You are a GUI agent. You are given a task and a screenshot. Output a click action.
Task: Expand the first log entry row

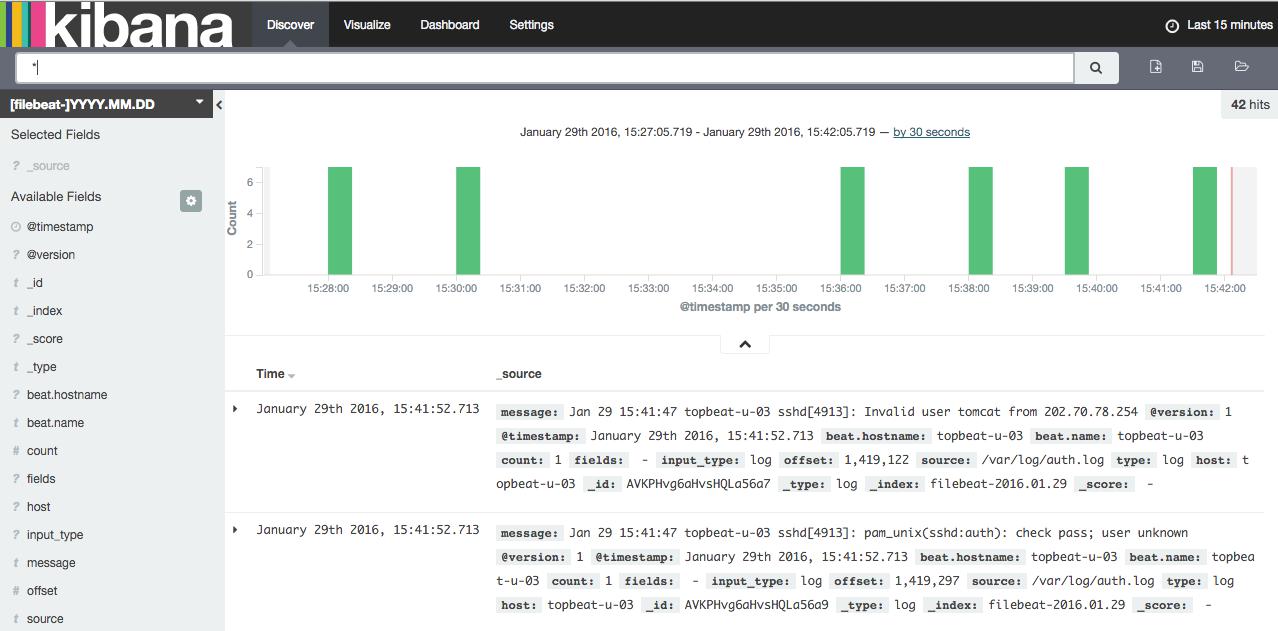(236, 409)
